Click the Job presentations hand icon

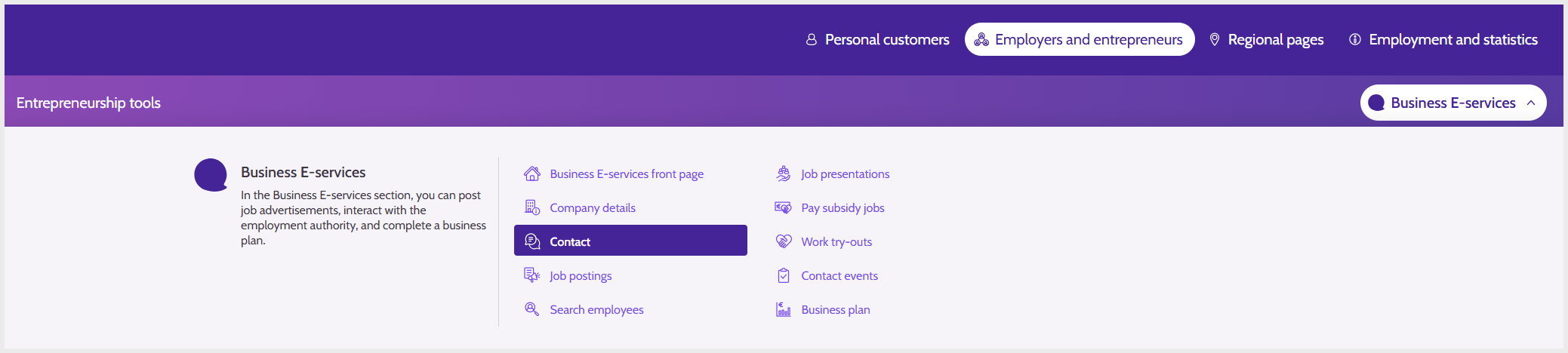coord(784,173)
